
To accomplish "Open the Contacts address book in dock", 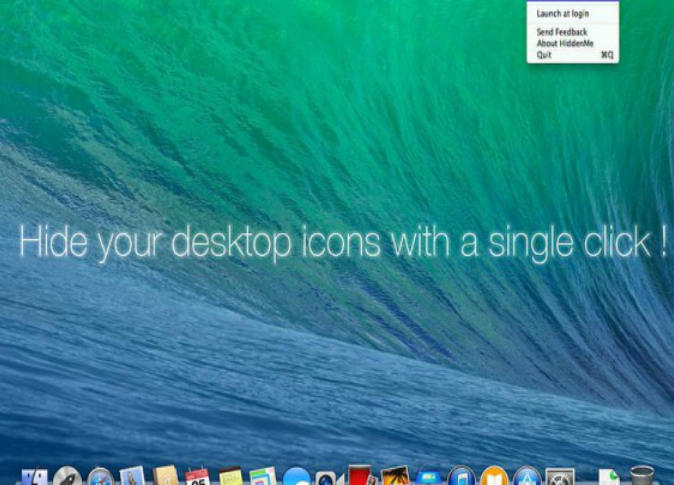I will click(165, 478).
